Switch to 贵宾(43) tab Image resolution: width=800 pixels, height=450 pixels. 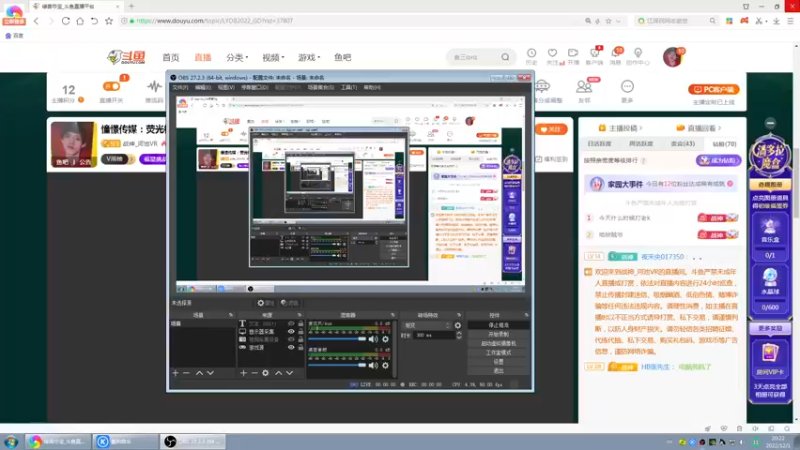683,144
